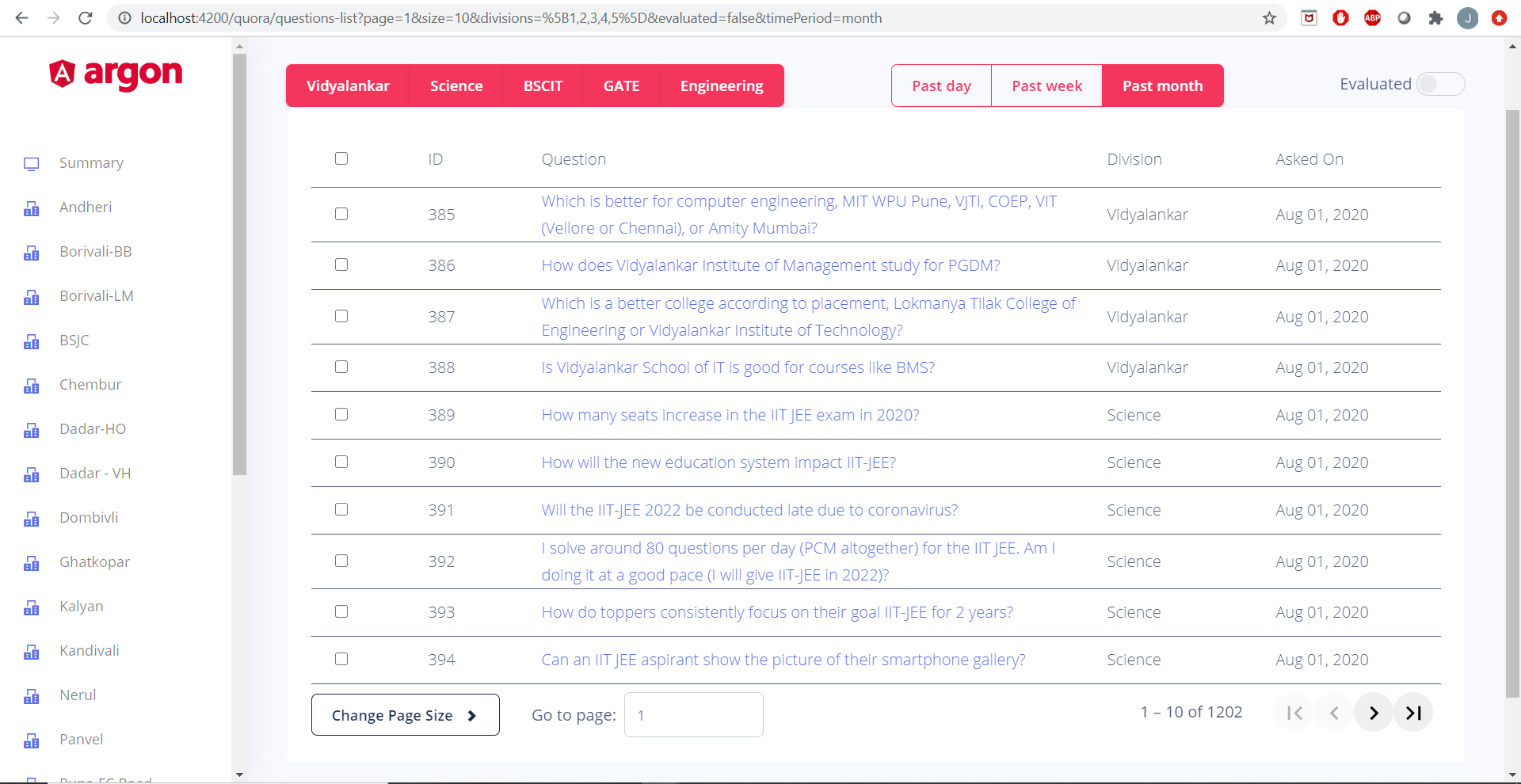Open question on new education system IIT-JEE impact
Image resolution: width=1521 pixels, height=784 pixels.
click(x=719, y=462)
